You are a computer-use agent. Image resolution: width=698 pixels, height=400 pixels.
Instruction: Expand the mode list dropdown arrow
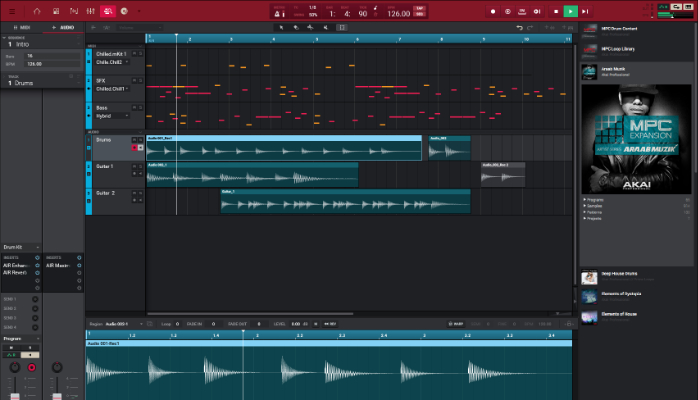(139, 11)
